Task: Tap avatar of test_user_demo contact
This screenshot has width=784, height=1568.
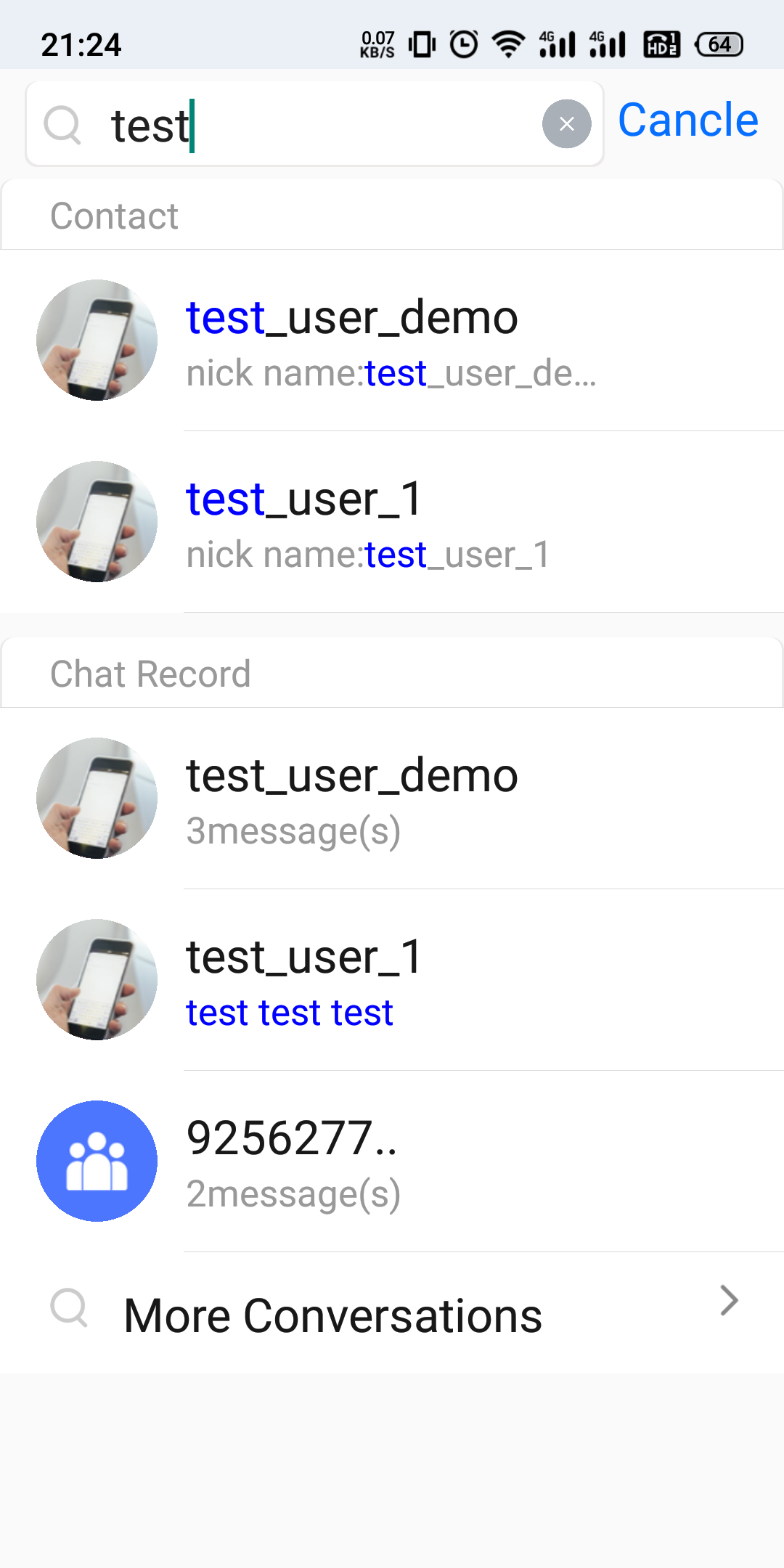Action: pos(97,340)
